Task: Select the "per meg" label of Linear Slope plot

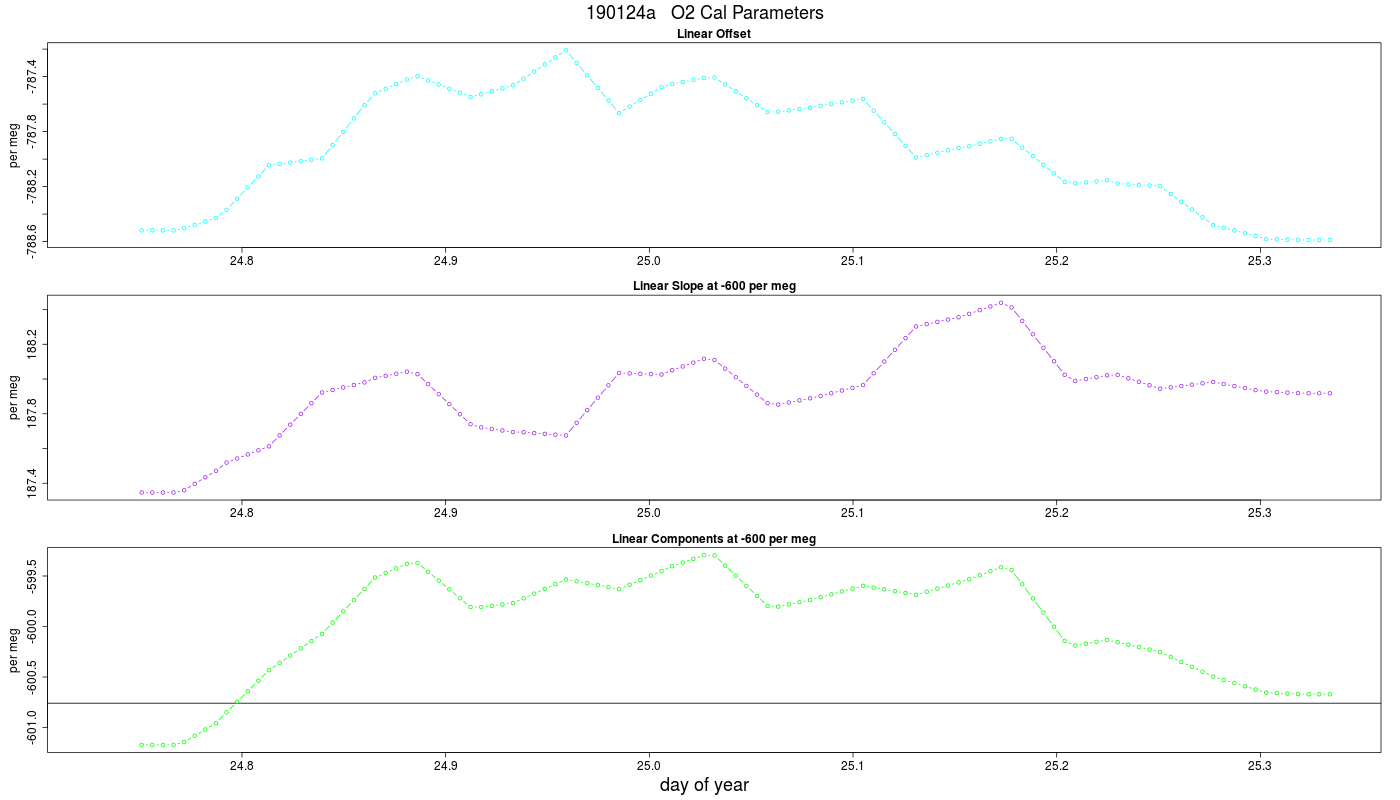Action: (x=14, y=397)
